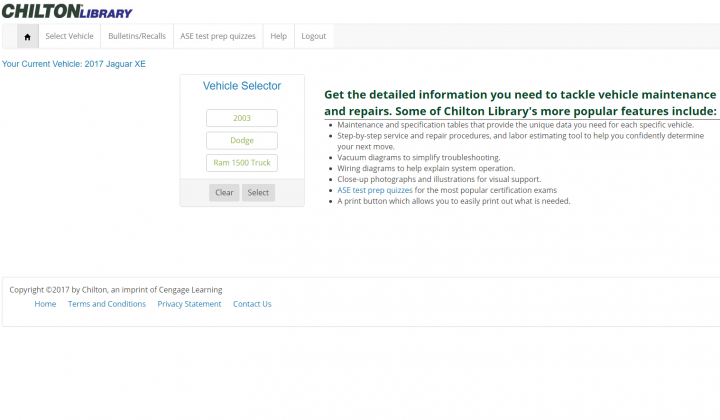Open the Privacy Statement link
Screen dimensions: 720x420
189,304
